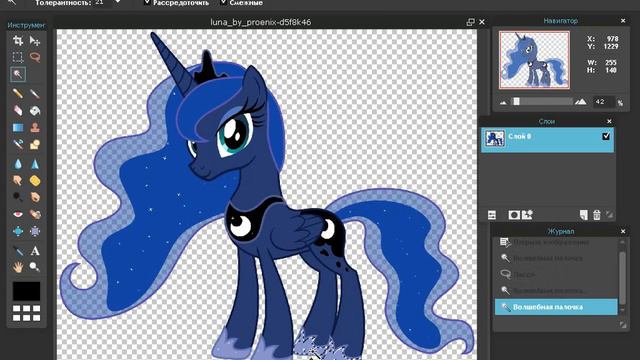Select the Bloat tool
The image size is (640, 360).
(18, 231)
